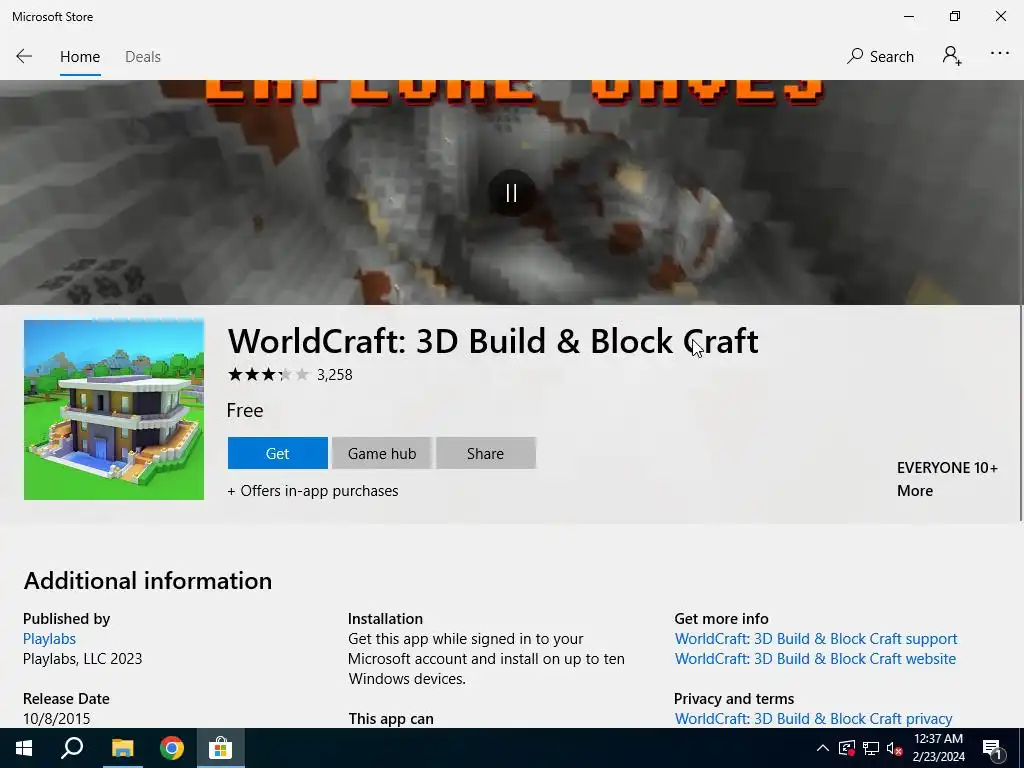This screenshot has height=768, width=1024.
Task: Click the 3,258 ratings count
Action: pyautogui.click(x=334, y=375)
